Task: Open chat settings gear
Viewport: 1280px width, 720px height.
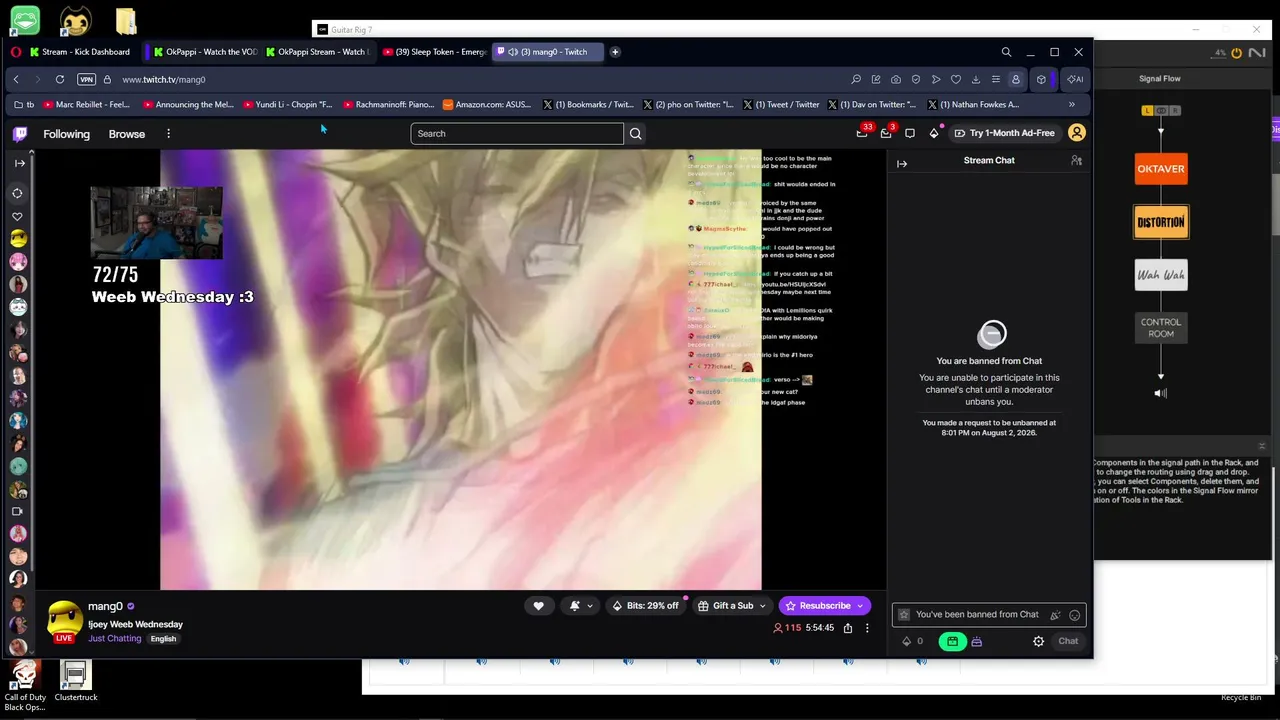Action: [1038, 641]
